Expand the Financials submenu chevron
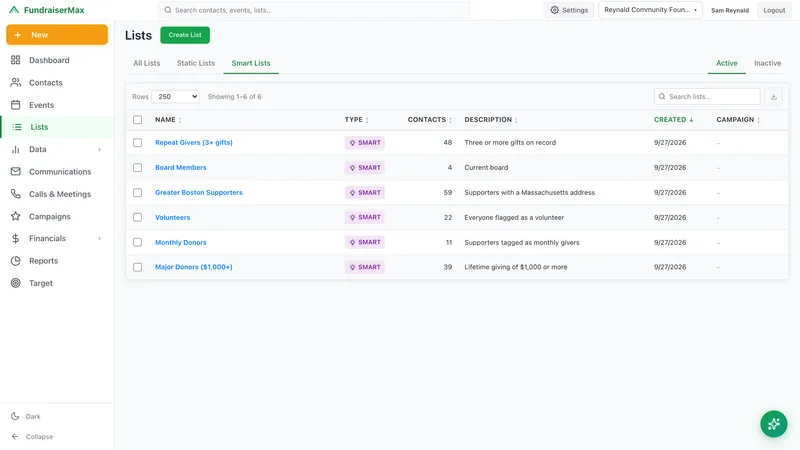The width and height of the screenshot is (800, 450). pyautogui.click(x=99, y=238)
